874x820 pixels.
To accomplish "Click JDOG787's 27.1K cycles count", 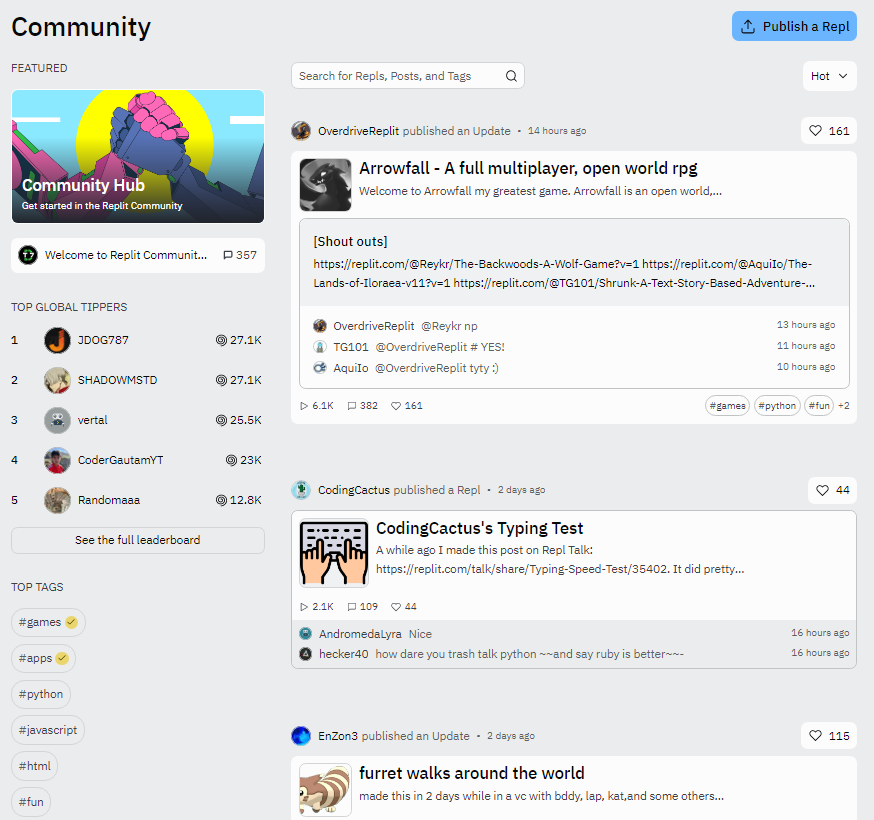I will pos(239,340).
